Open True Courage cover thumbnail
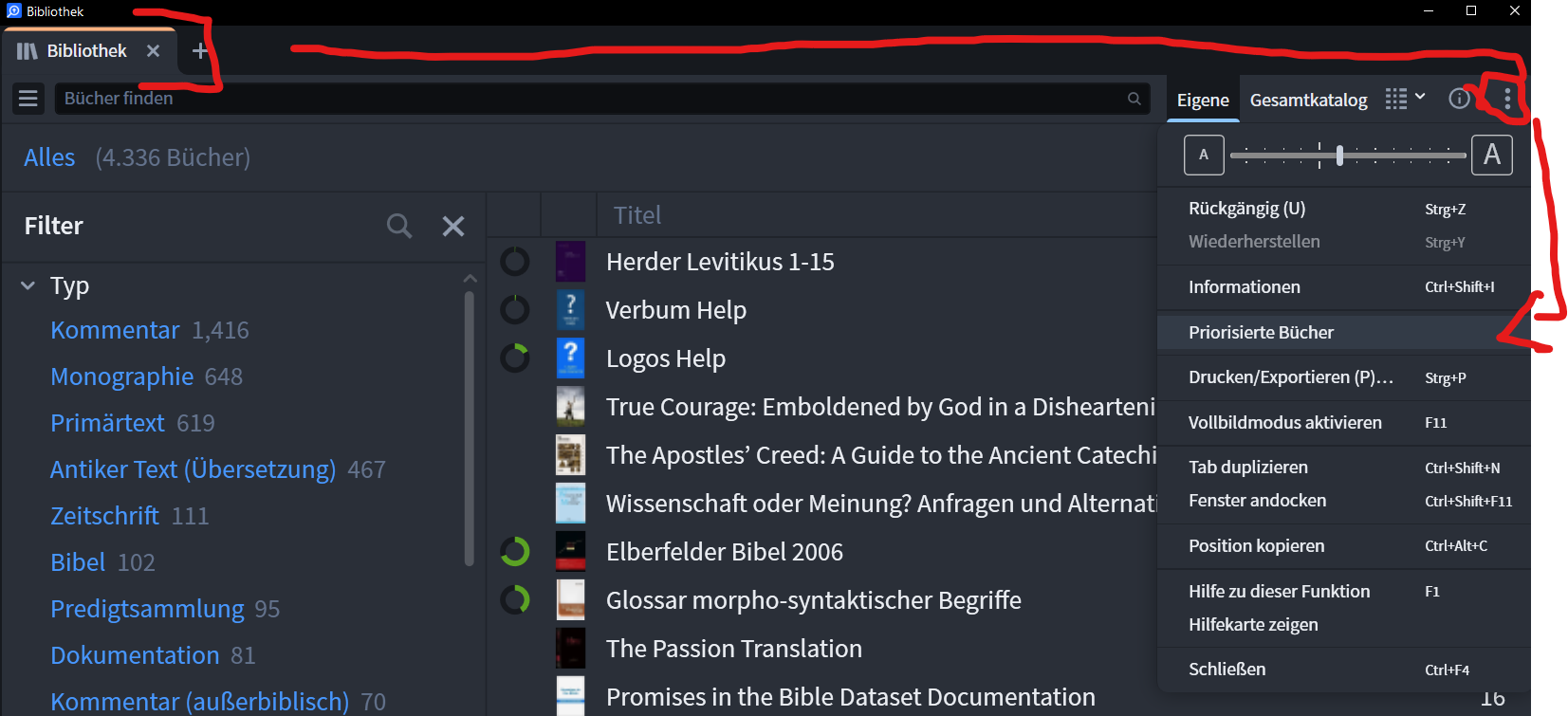The width and height of the screenshot is (1568, 716). [570, 406]
